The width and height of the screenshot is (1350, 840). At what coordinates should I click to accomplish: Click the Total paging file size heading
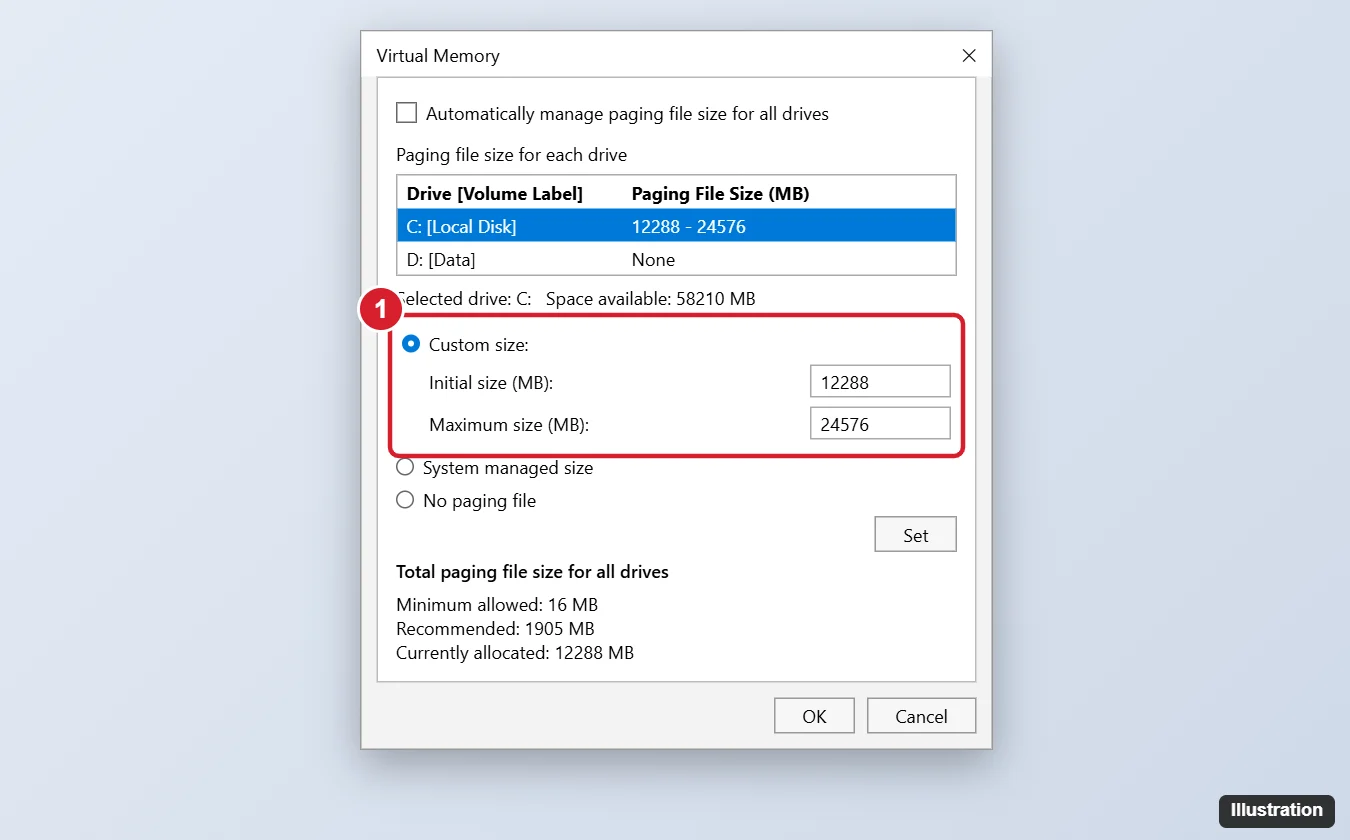(532, 572)
